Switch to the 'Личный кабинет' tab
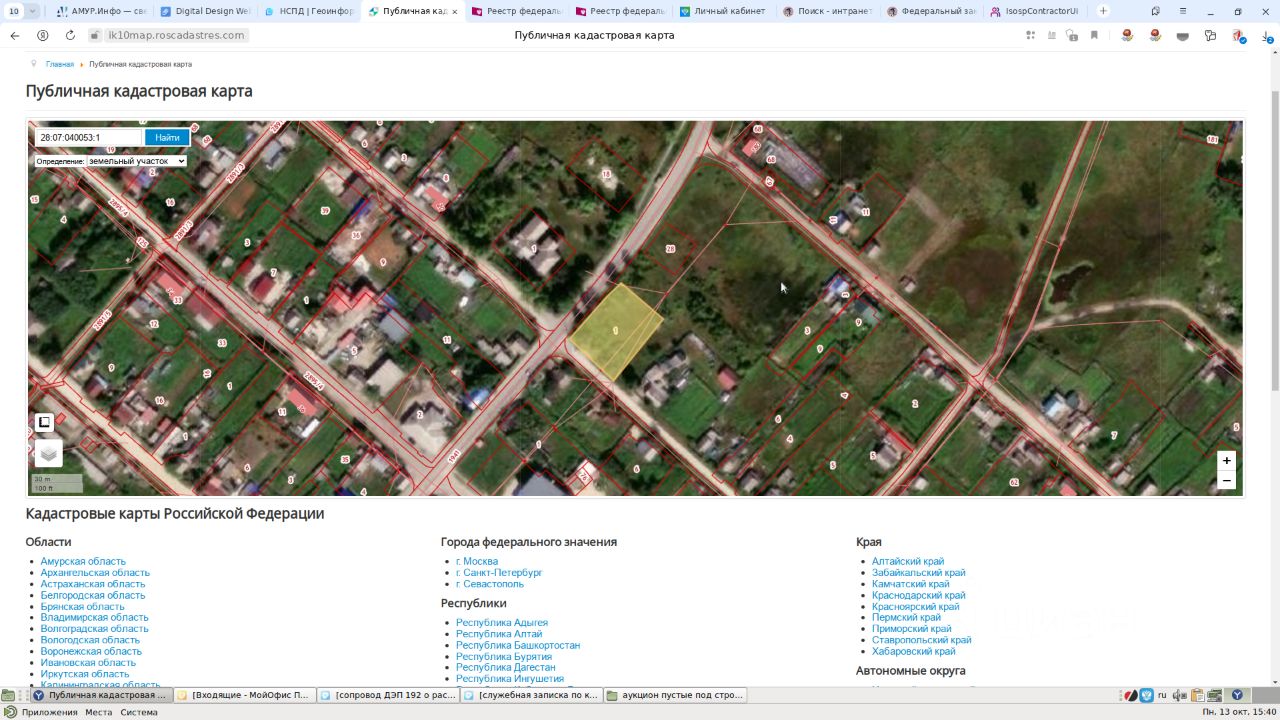The height and width of the screenshot is (720, 1280). (728, 11)
